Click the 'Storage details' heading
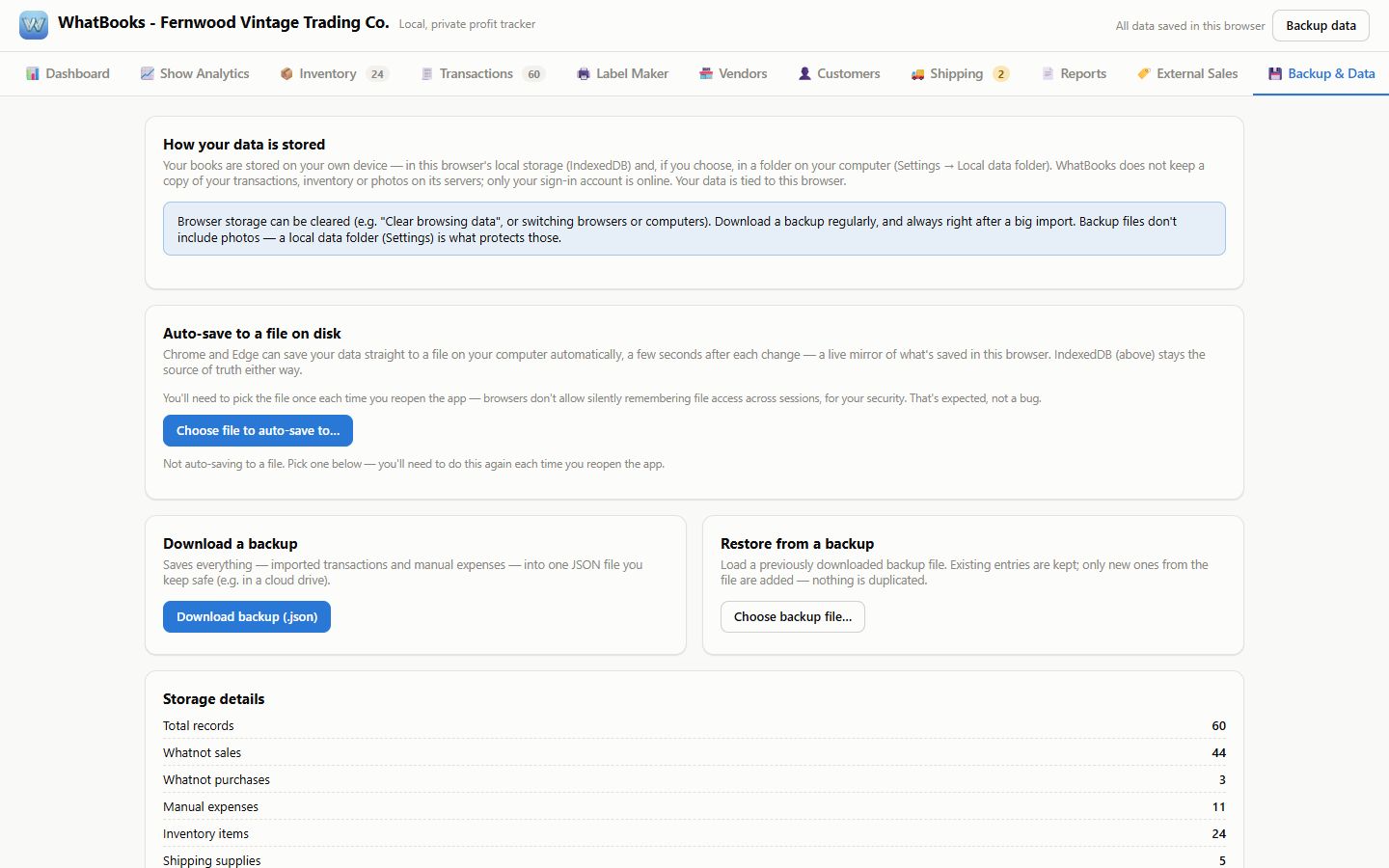 (213, 698)
